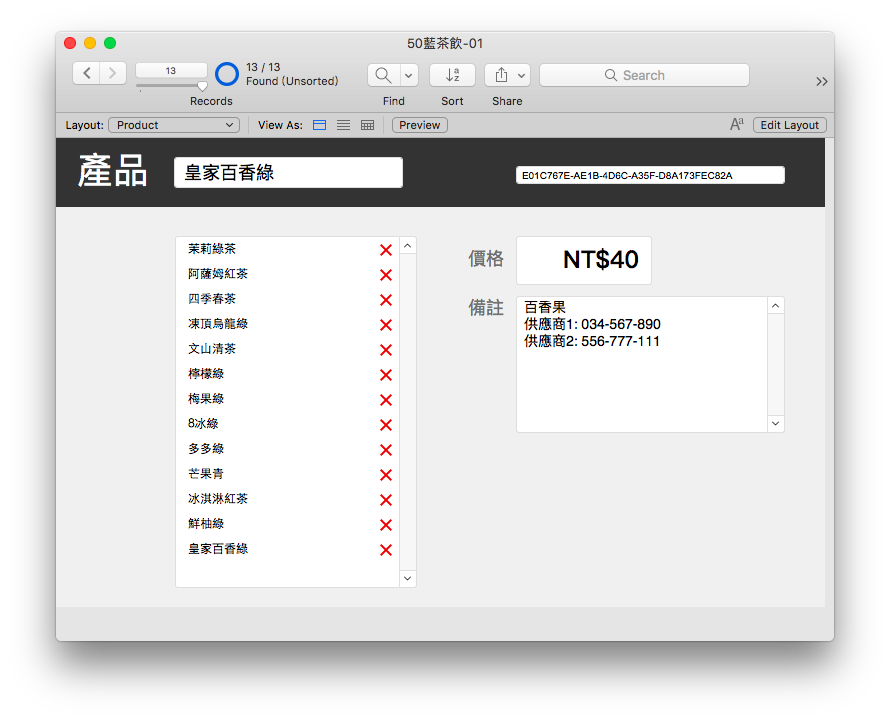Click the blue found-set circle icon
This screenshot has height=721, width=890.
[x=226, y=74]
